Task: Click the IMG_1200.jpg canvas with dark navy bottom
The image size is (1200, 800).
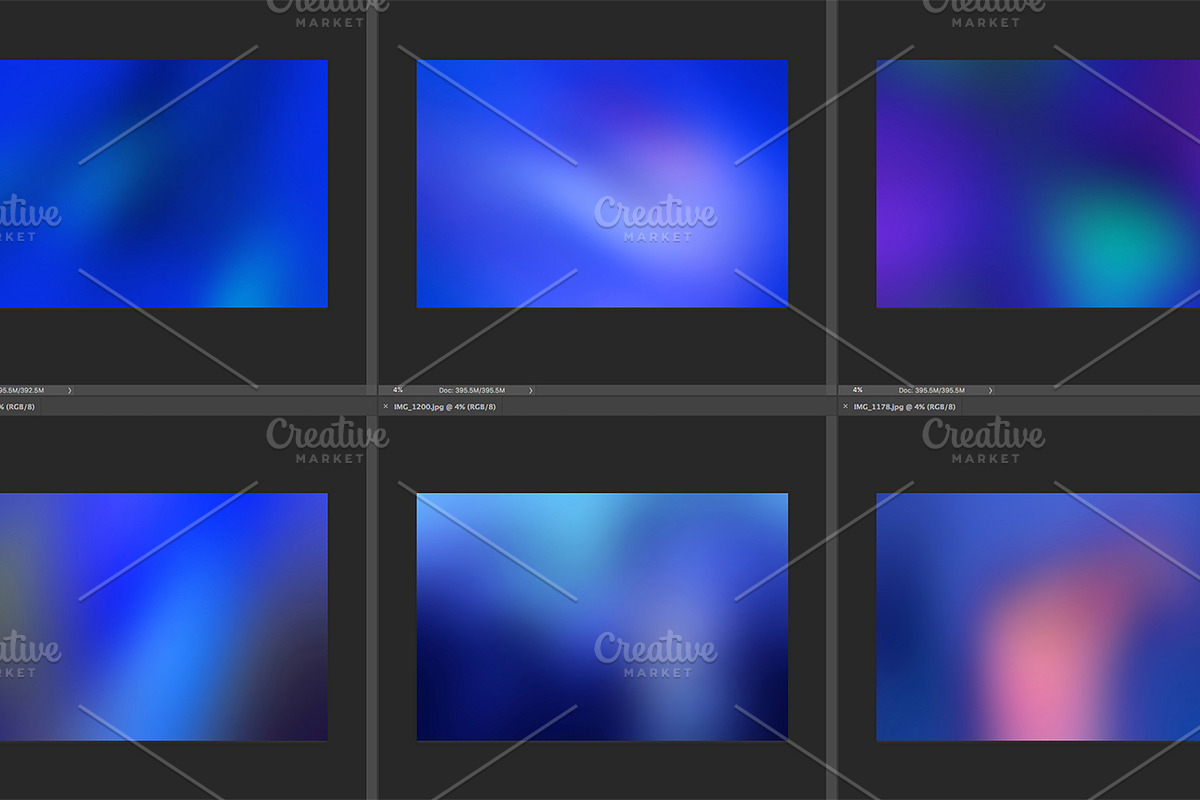Action: click(x=602, y=617)
